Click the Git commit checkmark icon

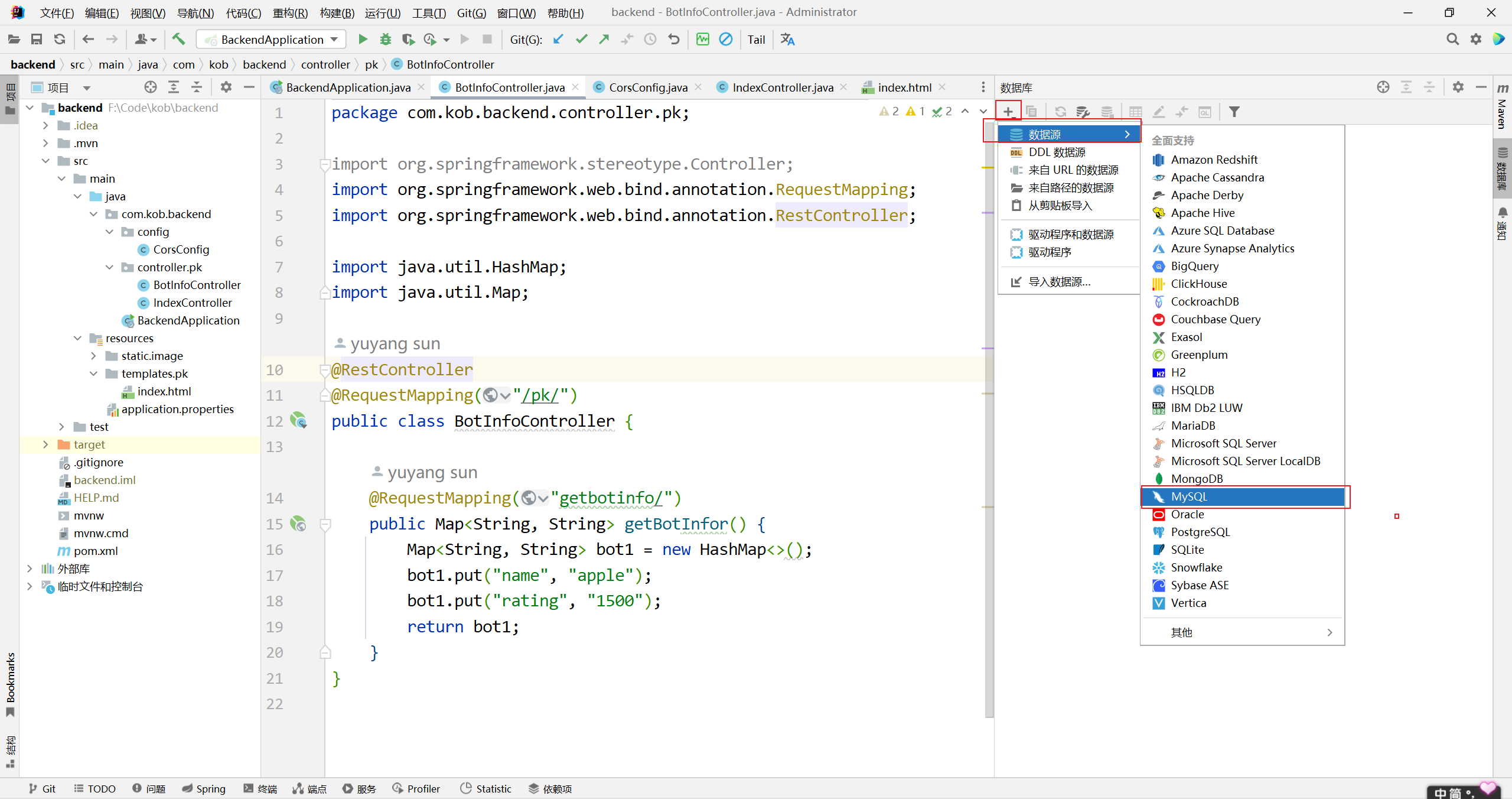[x=582, y=40]
